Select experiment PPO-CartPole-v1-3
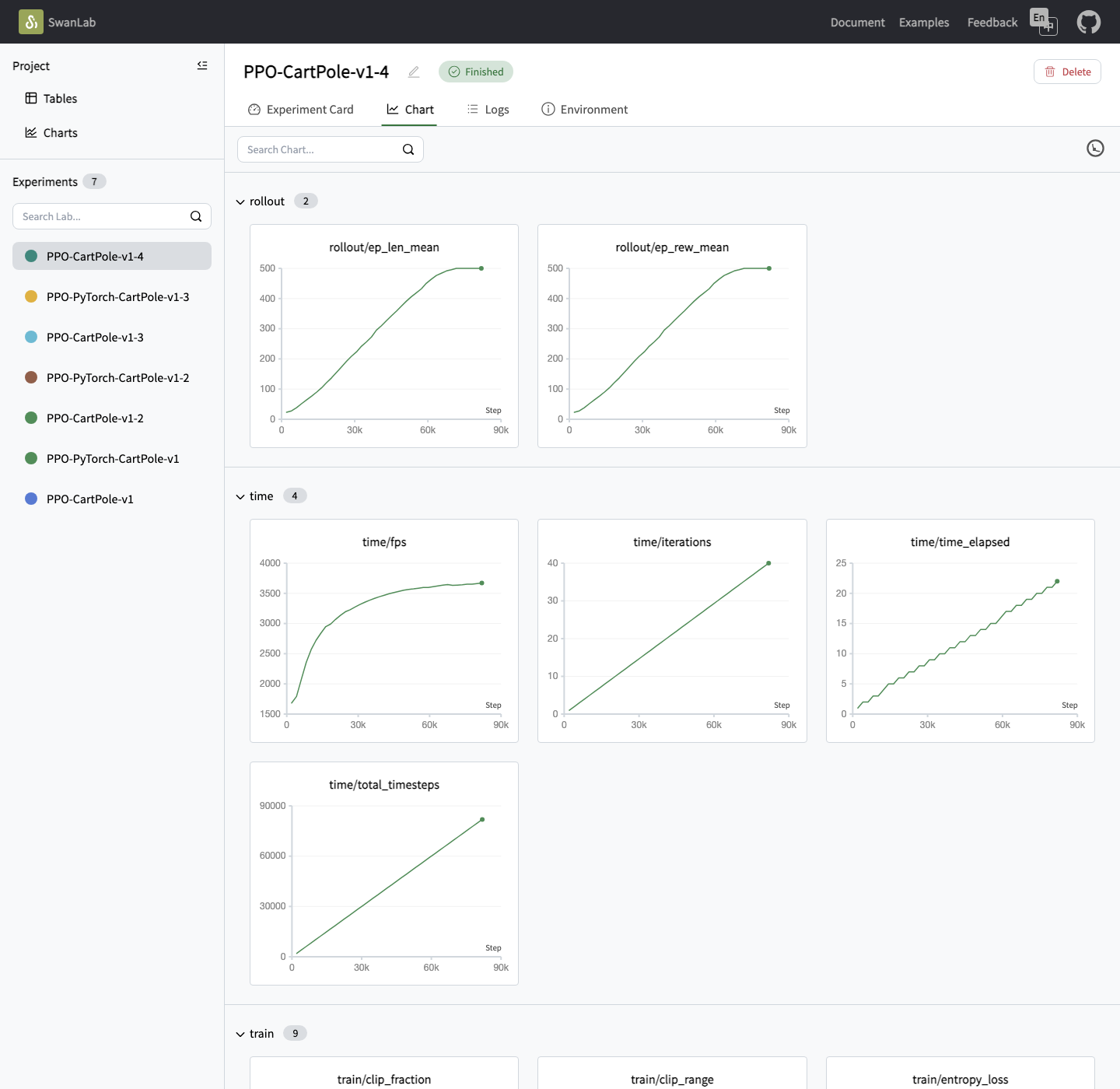Image resolution: width=1120 pixels, height=1089 pixels. pyautogui.click(x=112, y=337)
